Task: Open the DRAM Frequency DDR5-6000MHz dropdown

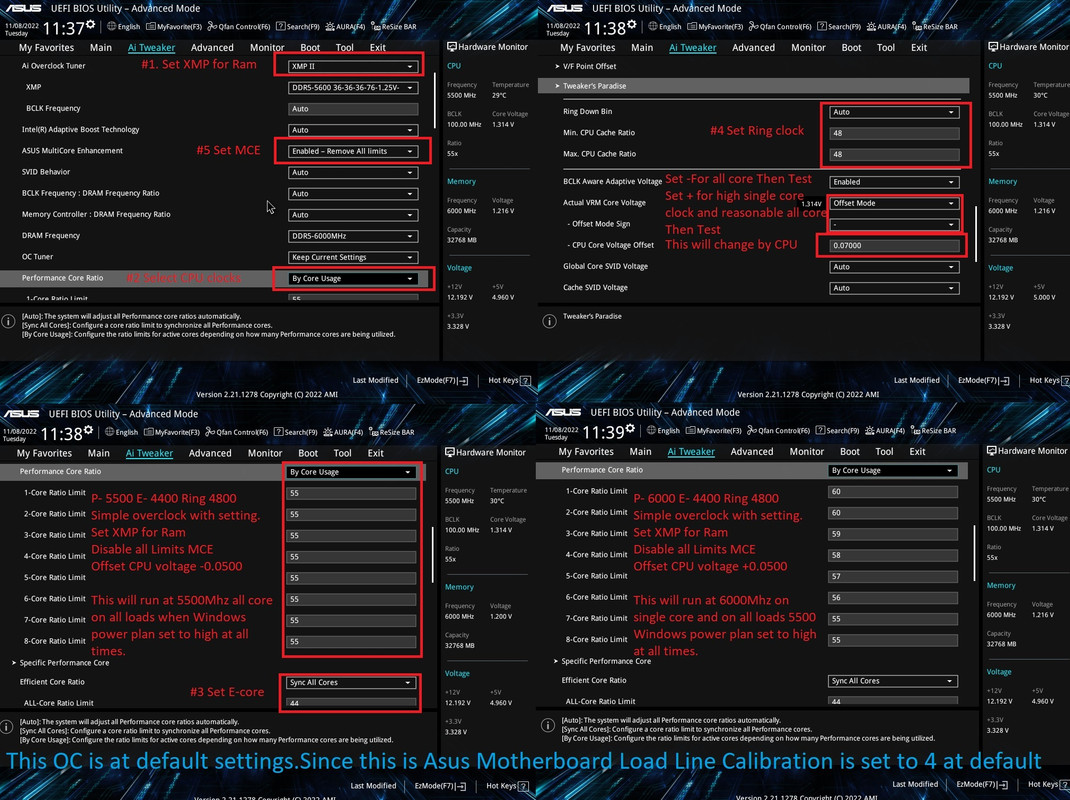Action: point(353,235)
